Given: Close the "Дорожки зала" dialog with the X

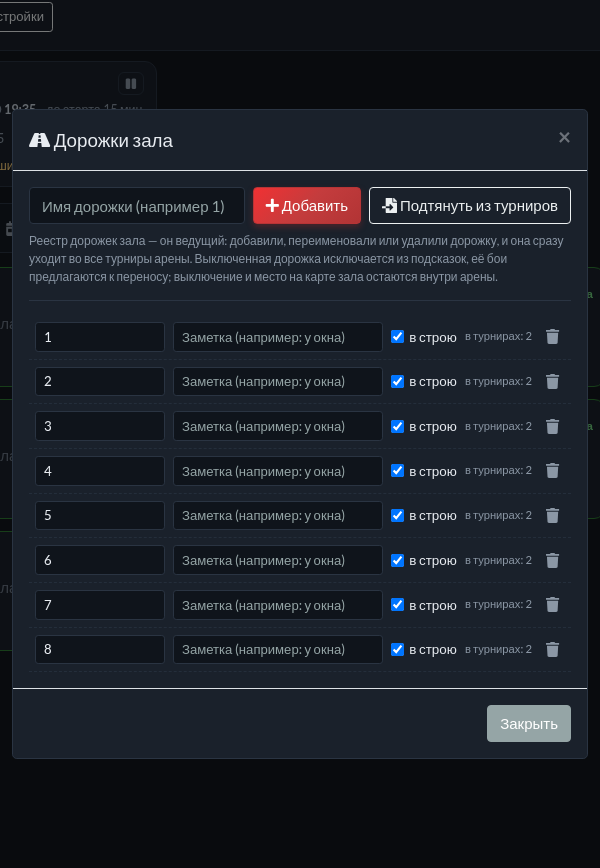Looking at the screenshot, I should (564, 137).
